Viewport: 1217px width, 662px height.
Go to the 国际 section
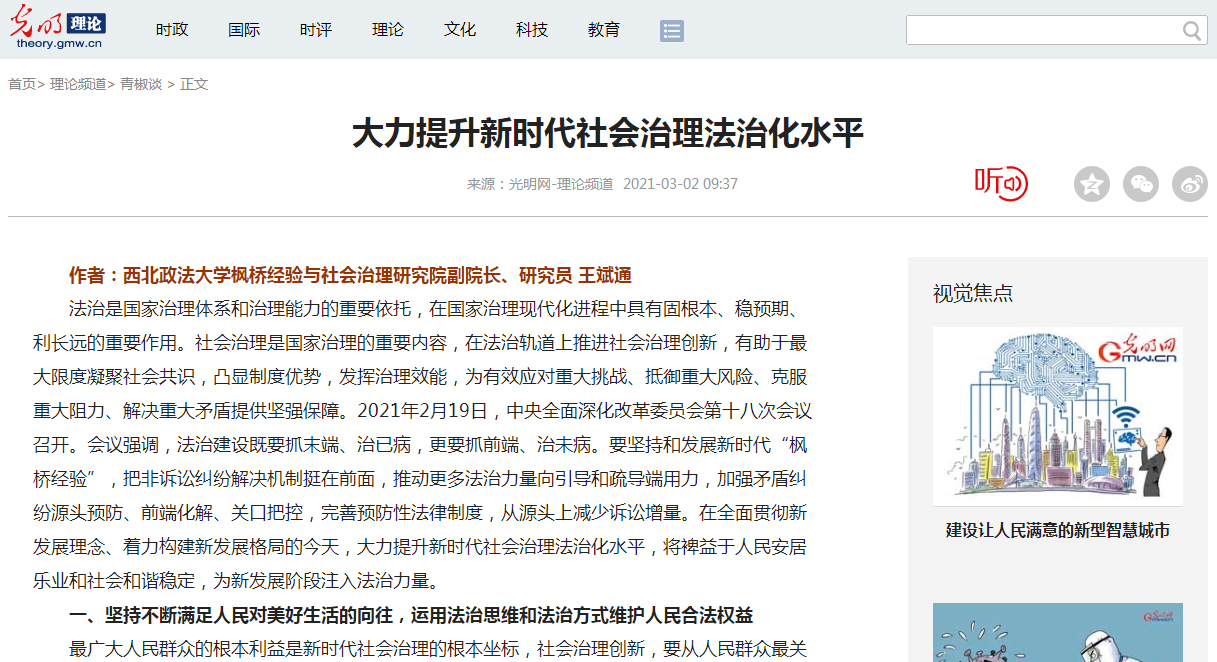(244, 30)
